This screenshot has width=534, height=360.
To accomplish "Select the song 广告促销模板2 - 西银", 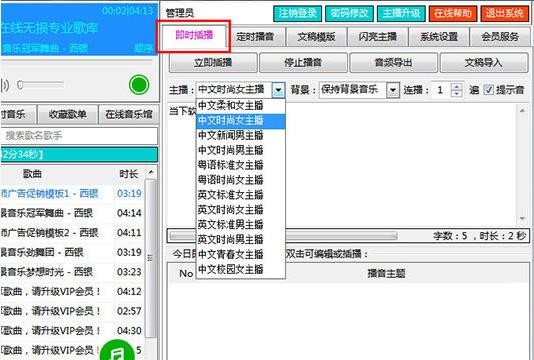I will [x=72, y=233].
